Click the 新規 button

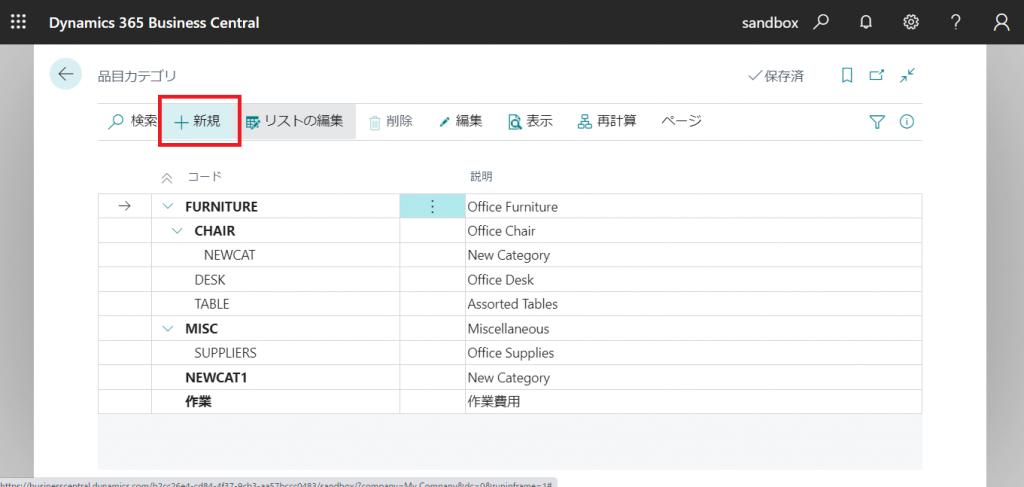click(x=198, y=121)
